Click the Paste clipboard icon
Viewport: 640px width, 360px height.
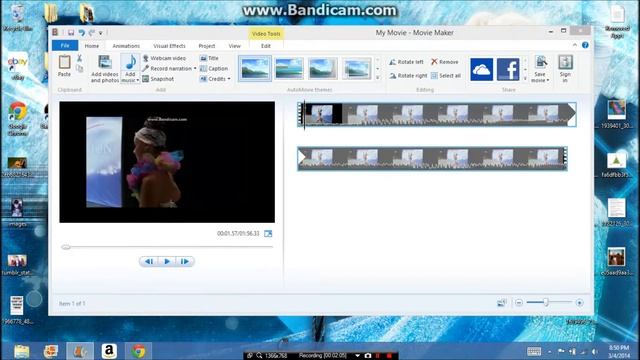coord(64,62)
